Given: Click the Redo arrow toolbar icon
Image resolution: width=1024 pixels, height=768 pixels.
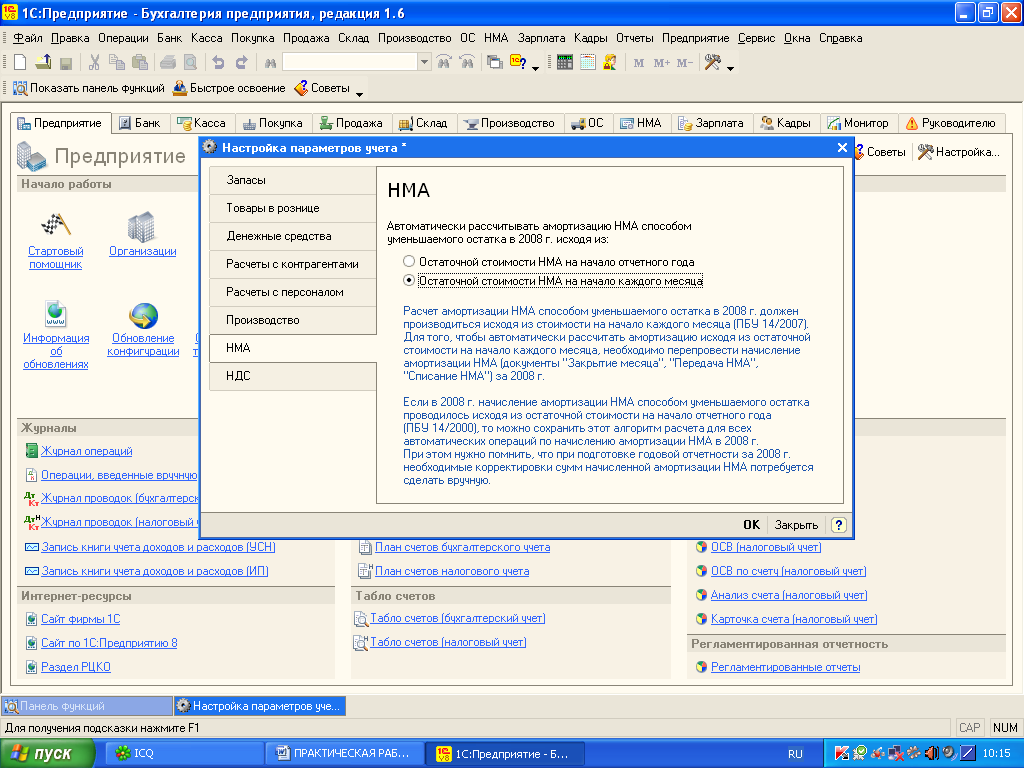Looking at the screenshot, I should coord(241,63).
